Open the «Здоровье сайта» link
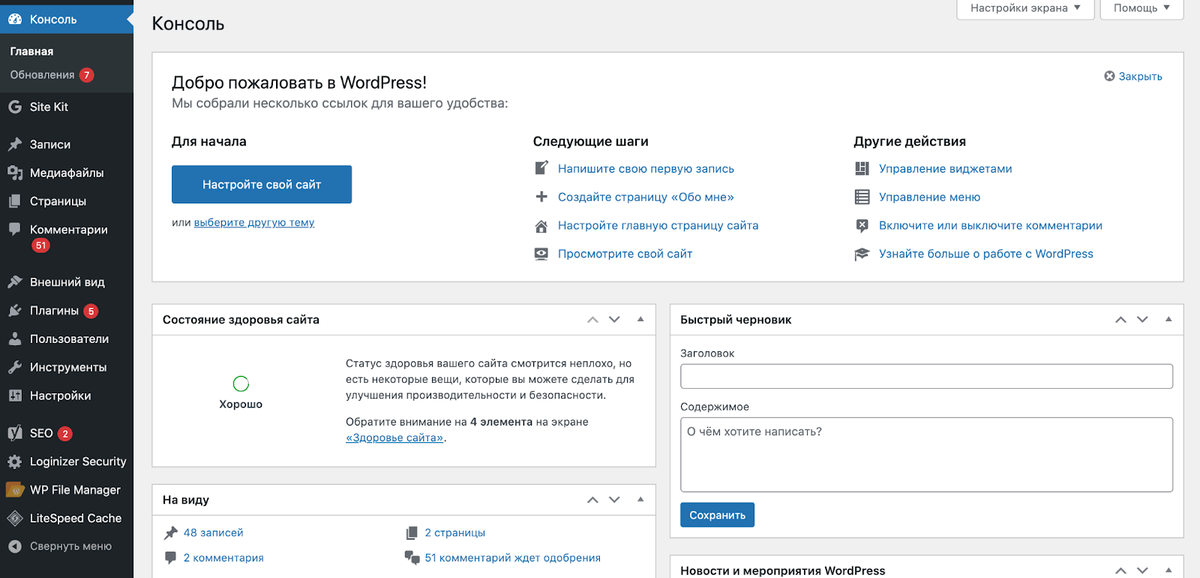The image size is (1200, 578). (395, 438)
